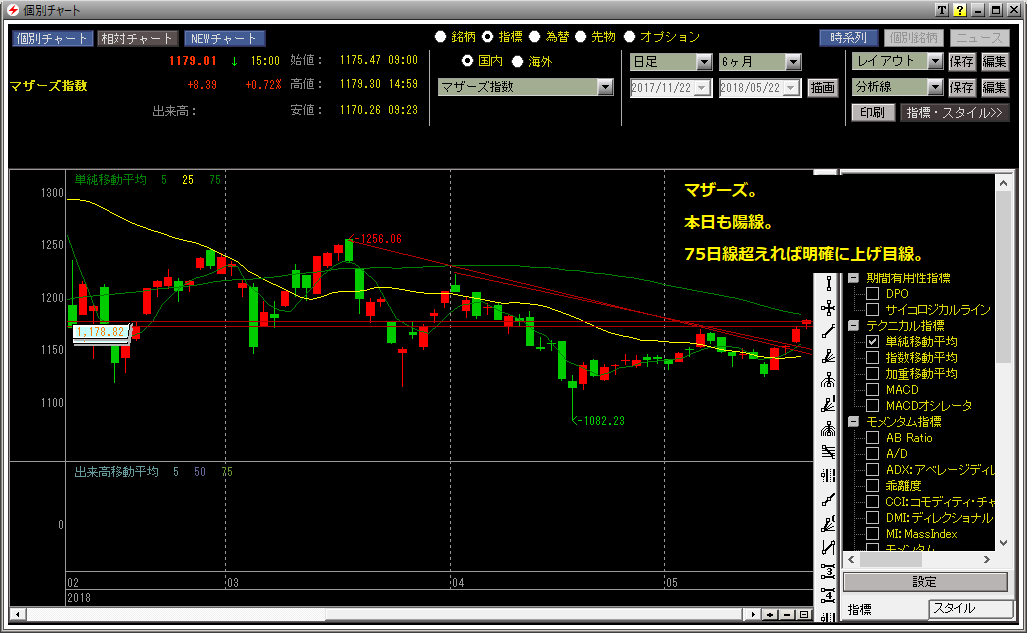Click the chart scrollbar right arrow
The image size is (1027, 633).
click(753, 615)
